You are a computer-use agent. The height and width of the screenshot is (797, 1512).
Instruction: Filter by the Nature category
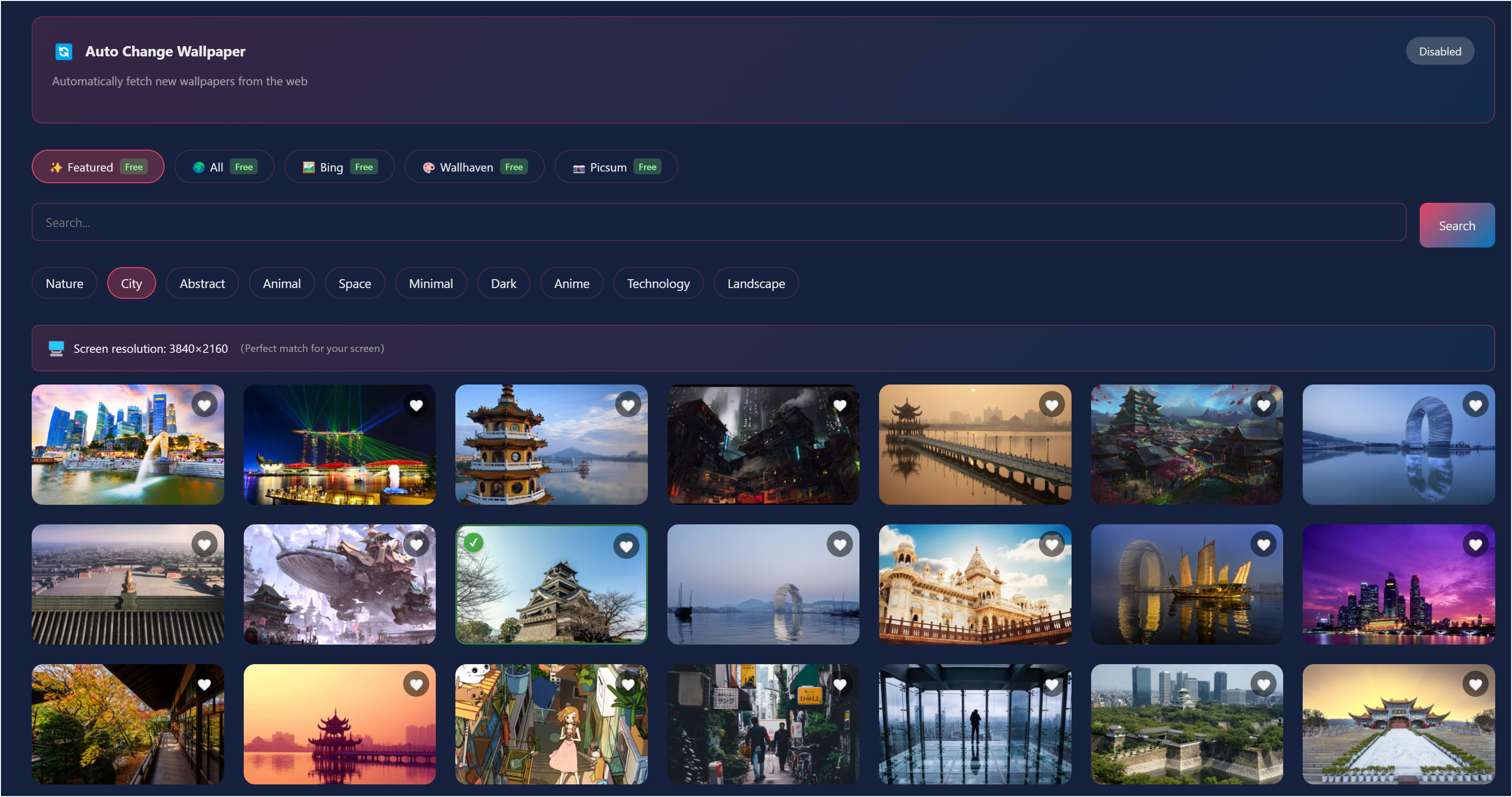[x=64, y=283]
